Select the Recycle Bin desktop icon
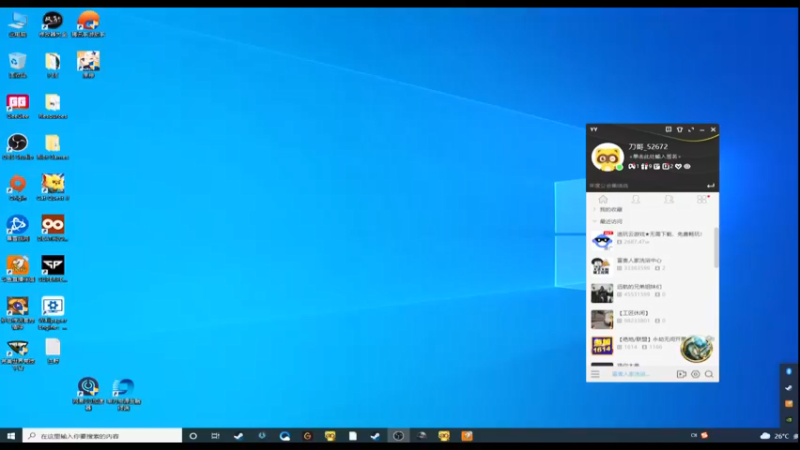 18,65
